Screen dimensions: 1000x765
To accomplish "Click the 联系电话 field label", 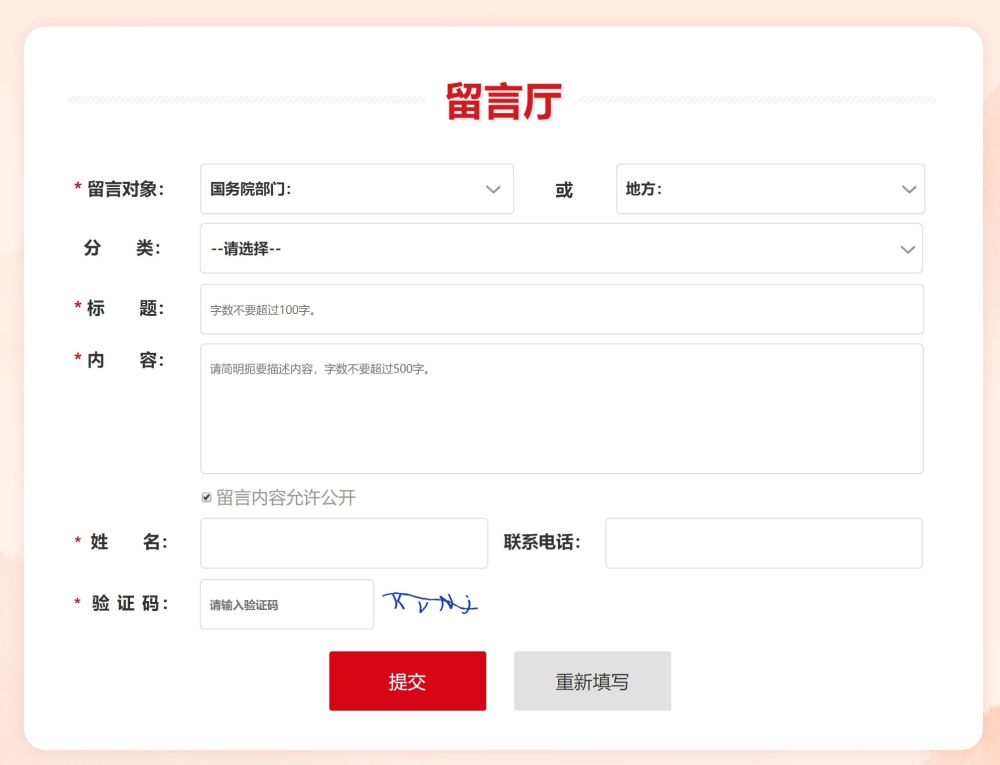I will point(542,543).
